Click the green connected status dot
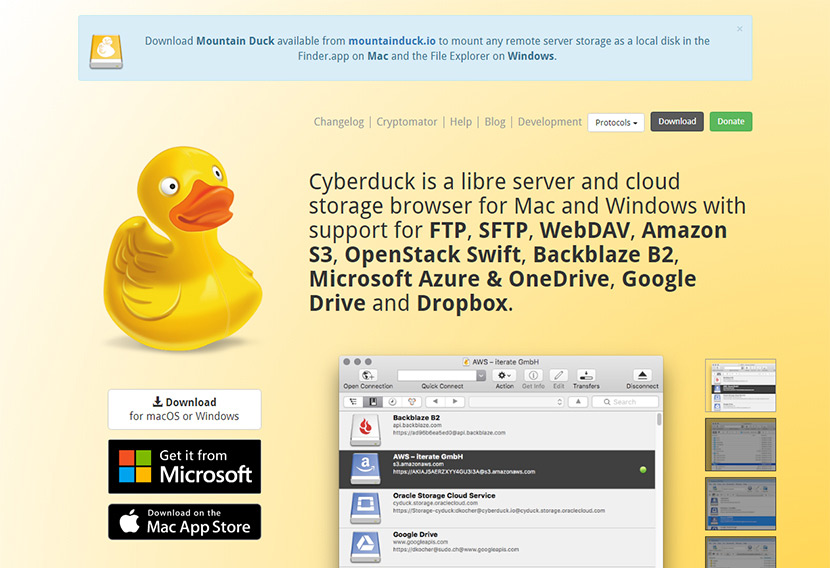Viewport: 830px width, 568px height. [x=643, y=470]
